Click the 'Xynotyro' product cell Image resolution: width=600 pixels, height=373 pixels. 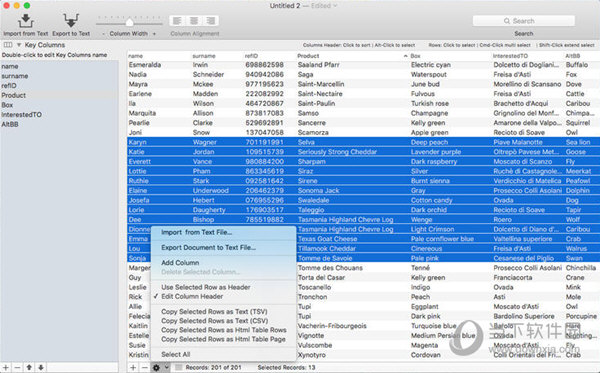pos(311,355)
